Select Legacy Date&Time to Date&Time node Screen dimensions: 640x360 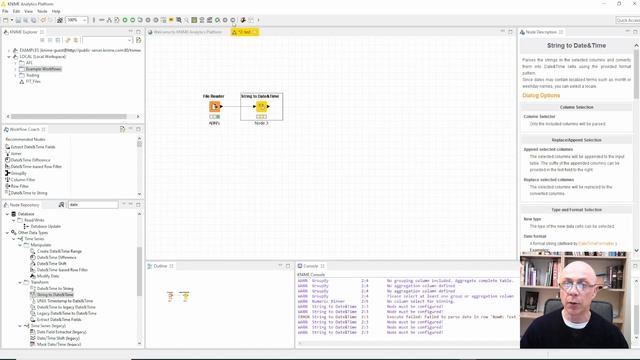point(67,313)
